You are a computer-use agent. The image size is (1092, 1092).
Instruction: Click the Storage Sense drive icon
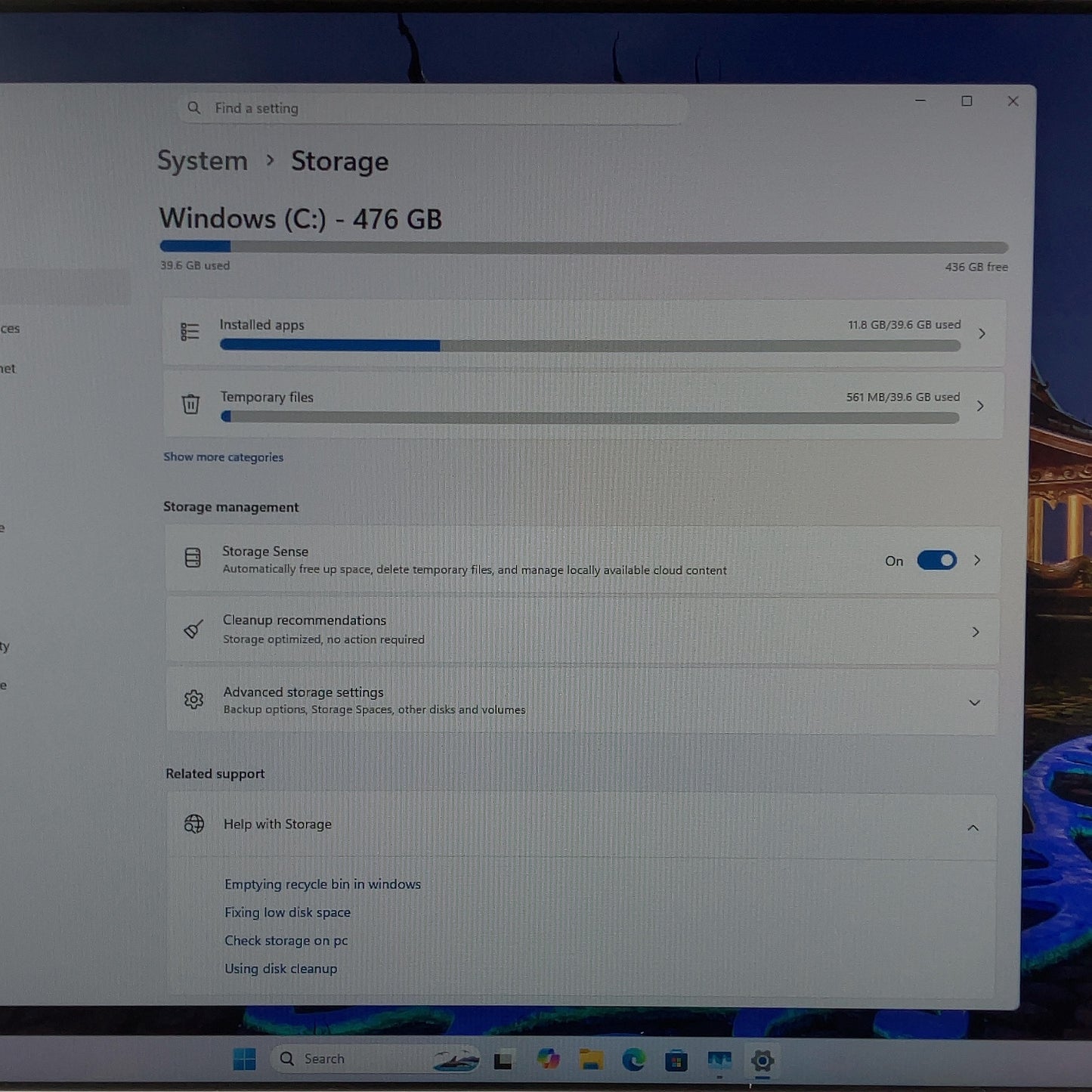193,558
